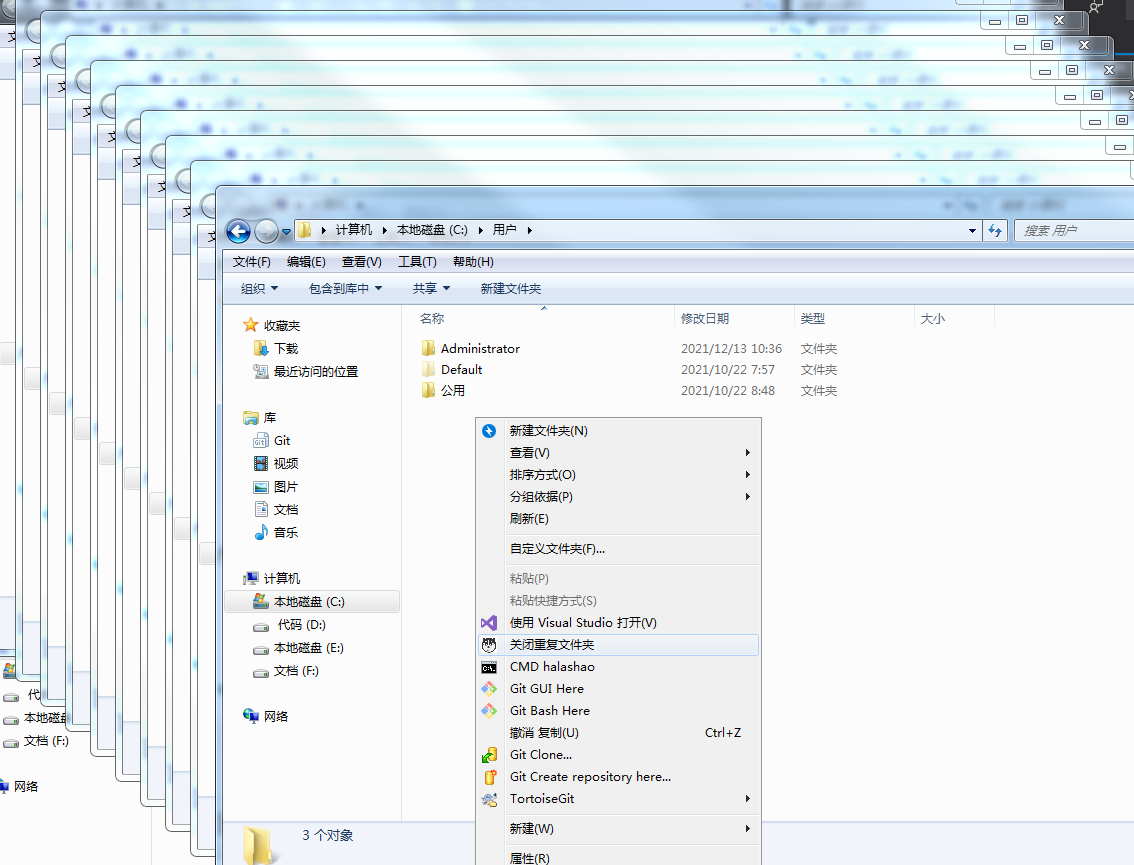Open the 帮助(H) menu
1134x865 pixels.
[473, 262]
